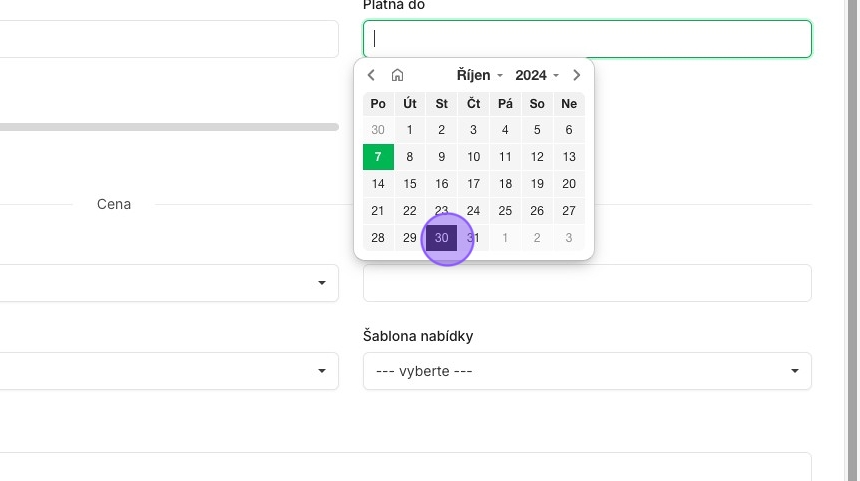This screenshot has width=860, height=481.
Task: Pick November 2 from next month days
Action: point(537,238)
